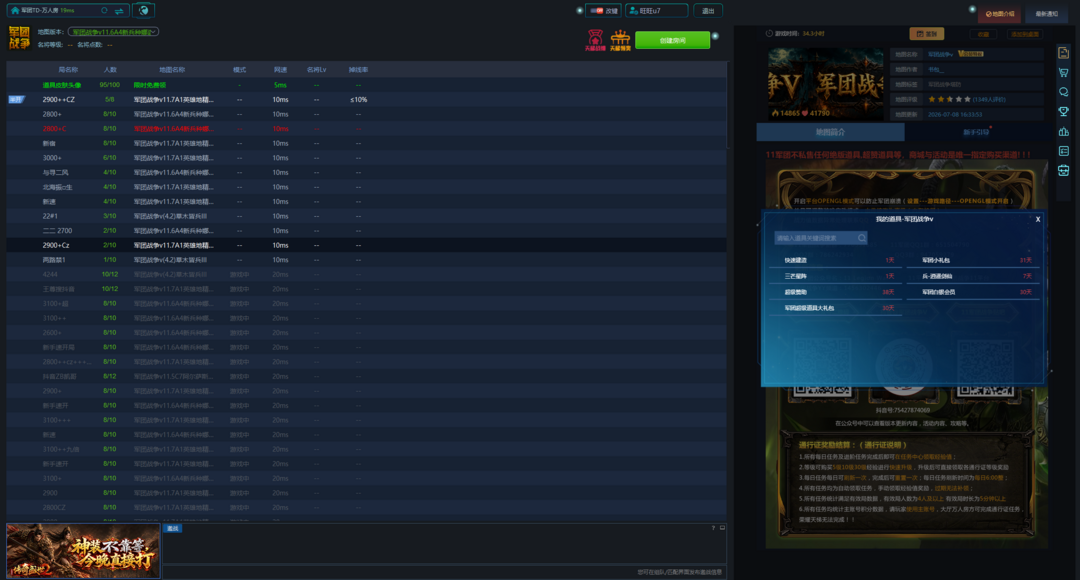Click the item keyword search field
Screen dimensions: 1080x580
point(820,238)
